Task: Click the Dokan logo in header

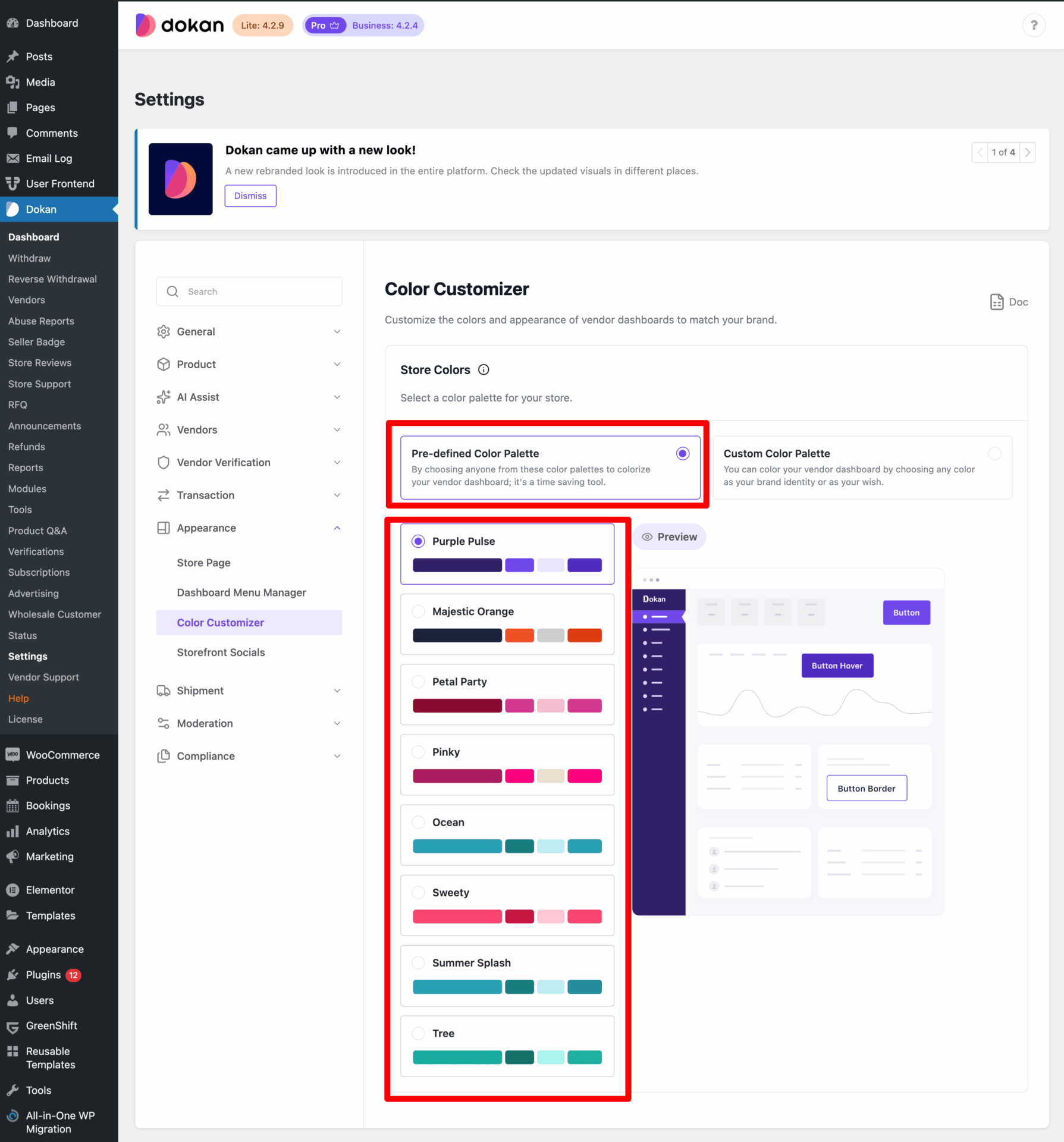Action: point(180,26)
